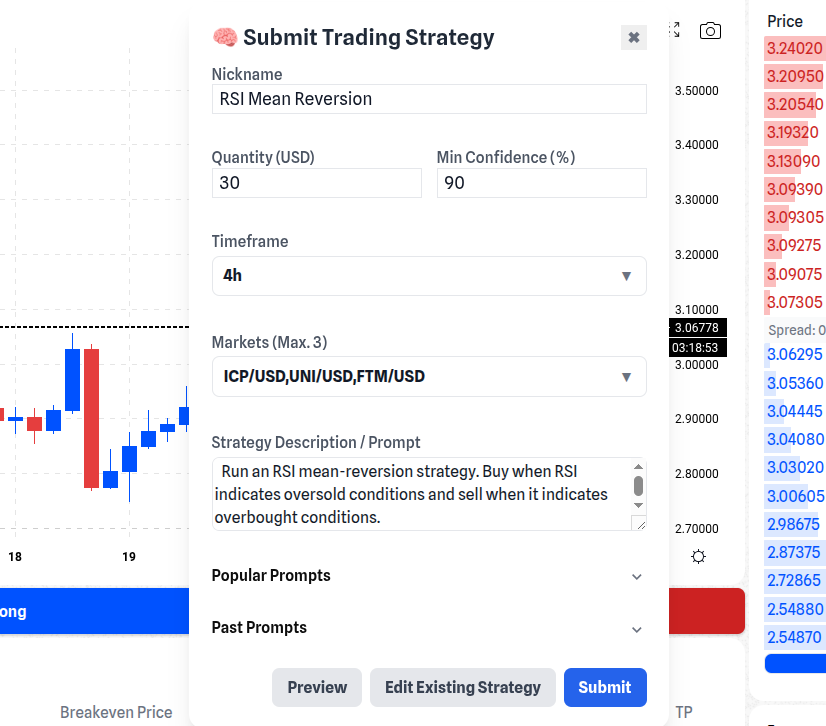Image resolution: width=826 pixels, height=726 pixels.
Task: Expand the Past Prompts section
Action: click(x=428, y=629)
